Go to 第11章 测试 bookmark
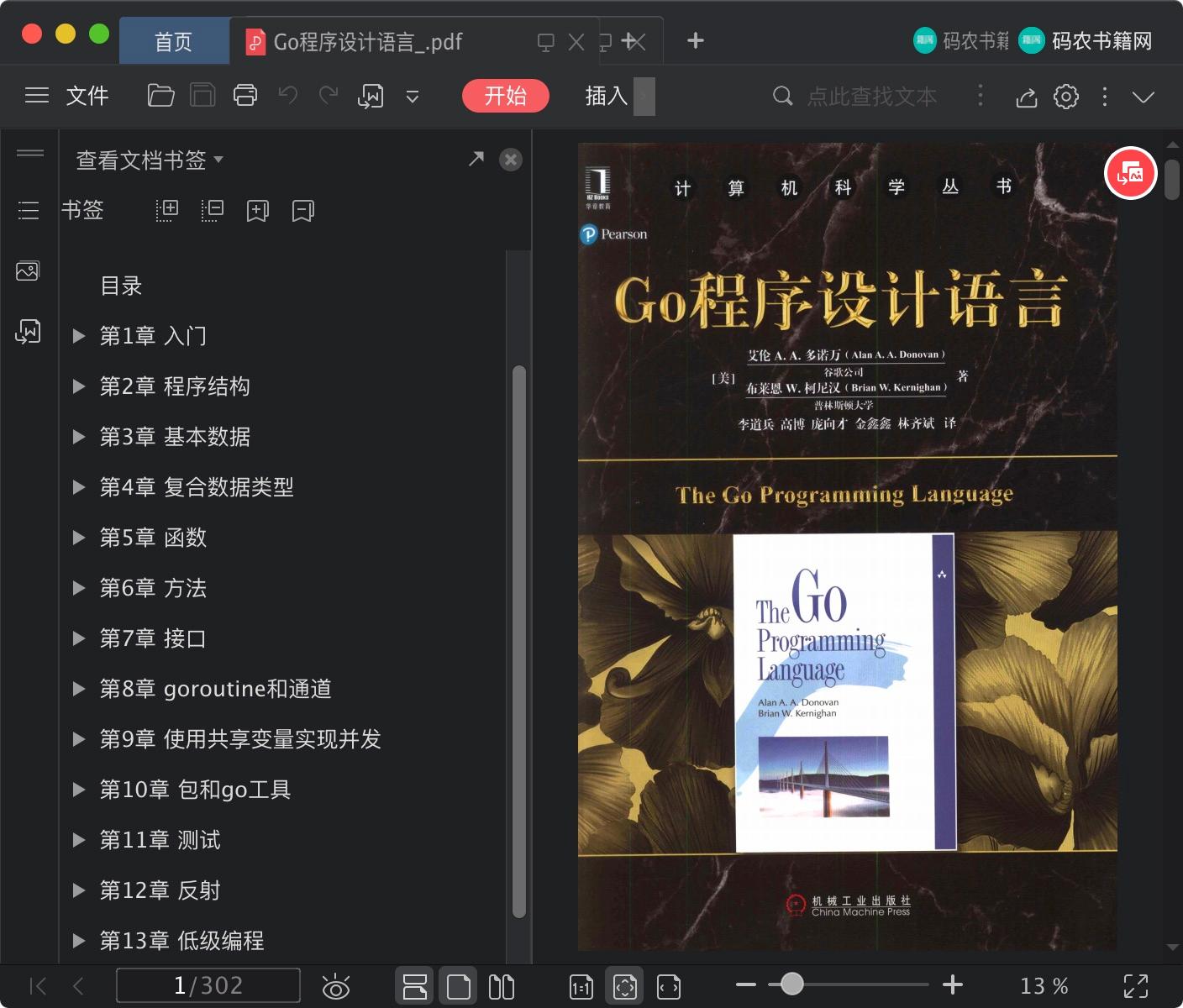 160,840
